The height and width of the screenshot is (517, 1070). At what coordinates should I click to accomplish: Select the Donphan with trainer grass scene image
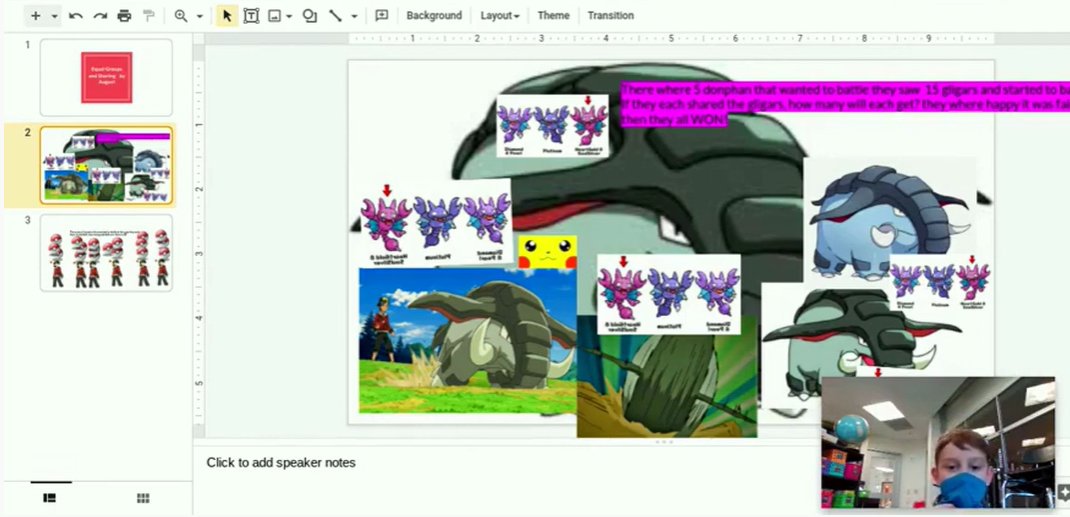pos(467,340)
